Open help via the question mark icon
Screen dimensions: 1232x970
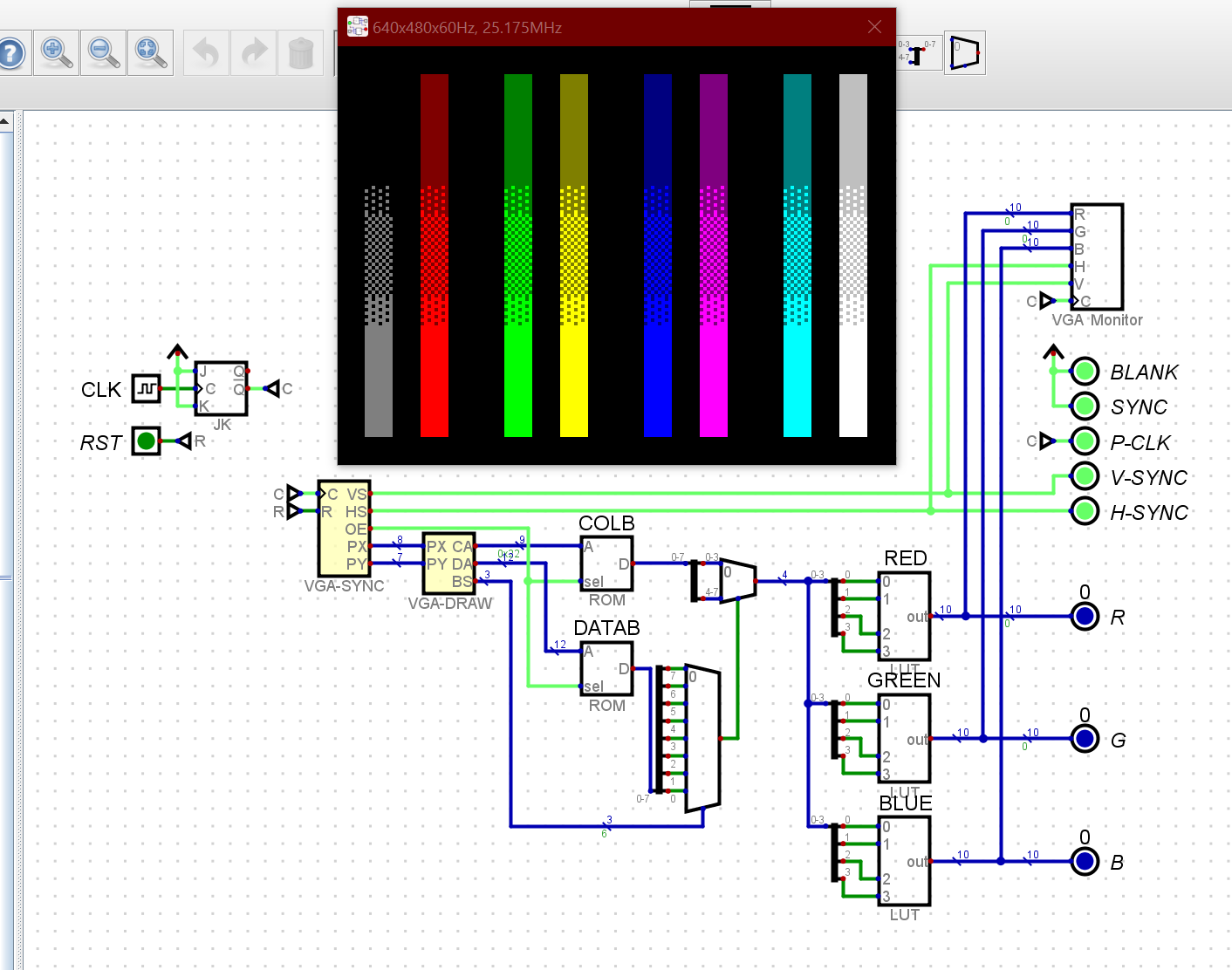point(11,53)
